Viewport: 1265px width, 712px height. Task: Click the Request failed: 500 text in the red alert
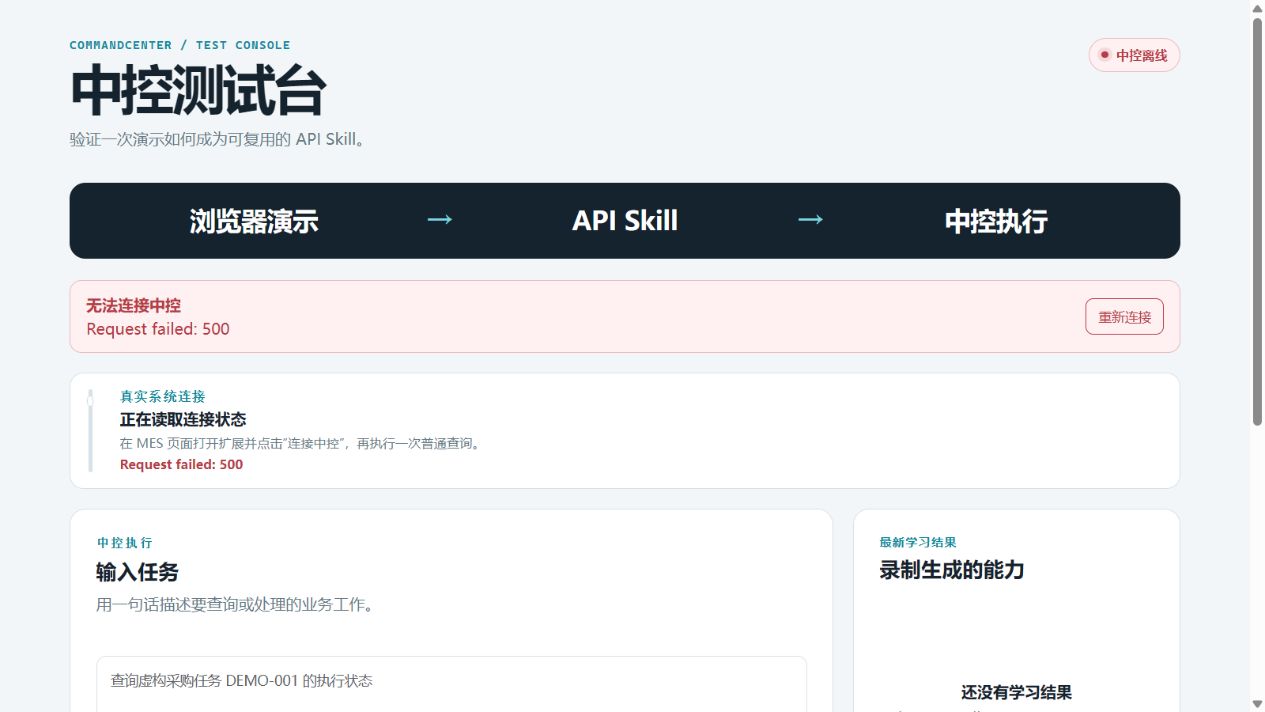tap(158, 329)
